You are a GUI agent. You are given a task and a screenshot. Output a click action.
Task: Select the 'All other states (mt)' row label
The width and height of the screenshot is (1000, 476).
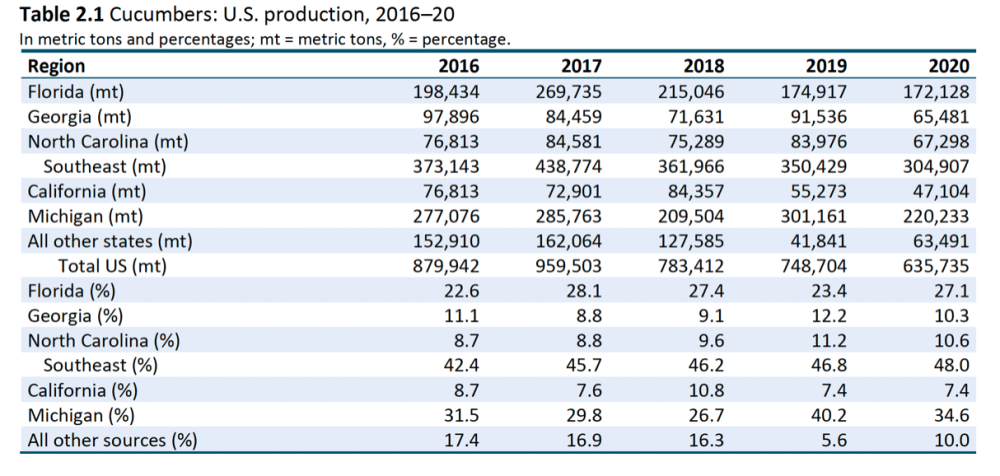(110, 241)
